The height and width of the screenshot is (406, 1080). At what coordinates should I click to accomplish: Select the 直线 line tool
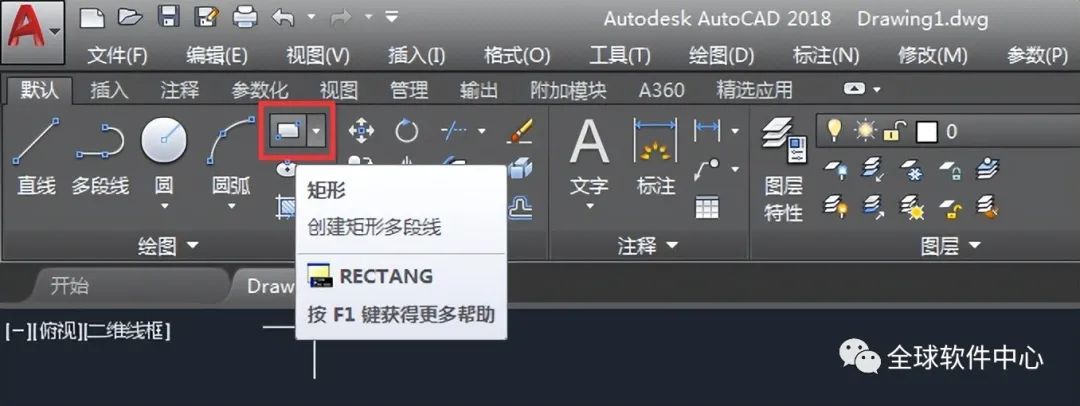pos(36,155)
